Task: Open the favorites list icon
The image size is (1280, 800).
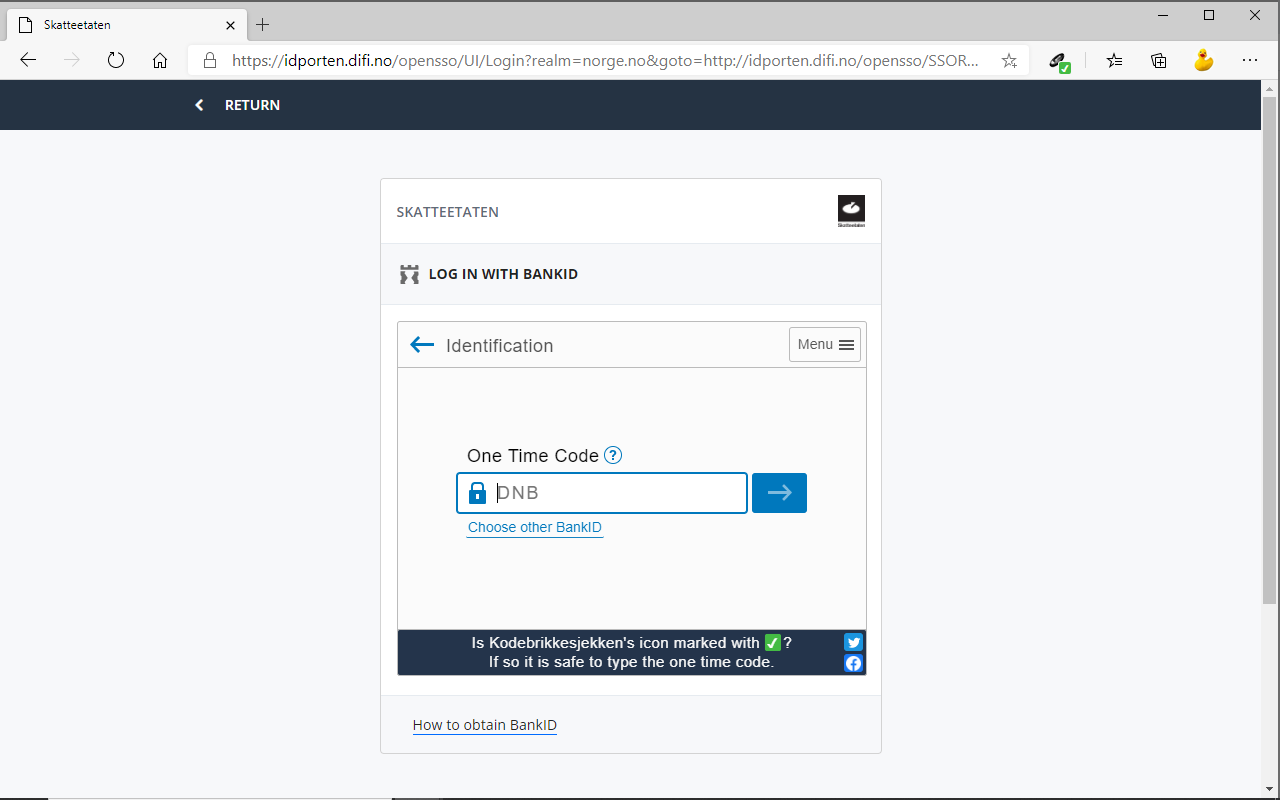Action: [x=1115, y=60]
